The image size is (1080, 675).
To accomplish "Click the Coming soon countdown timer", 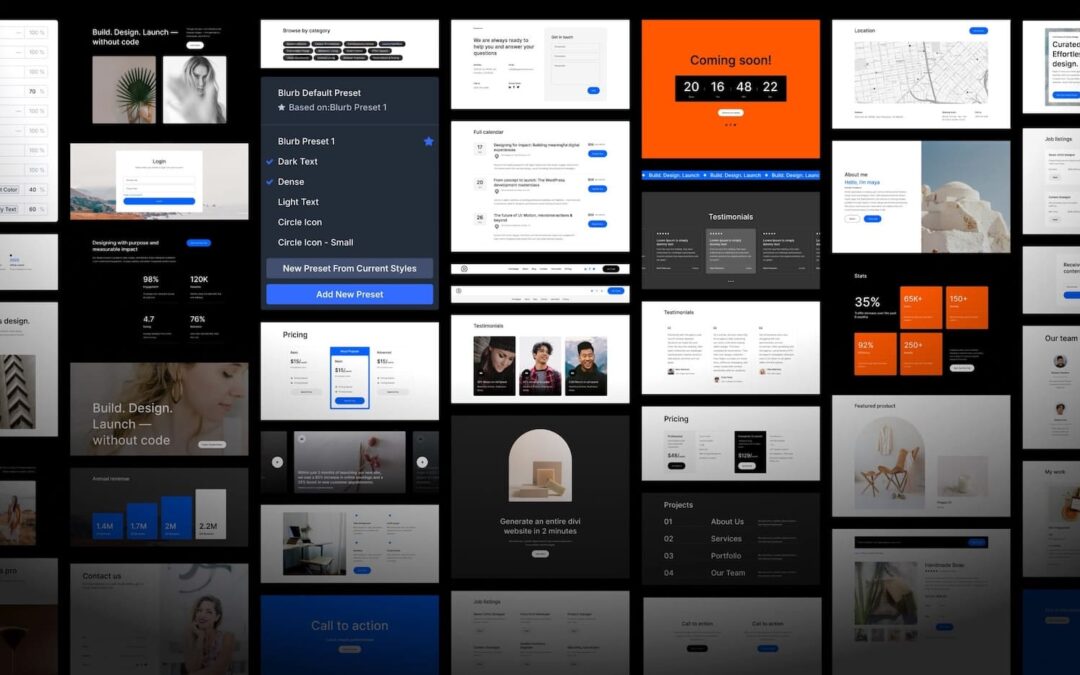I will pyautogui.click(x=730, y=88).
